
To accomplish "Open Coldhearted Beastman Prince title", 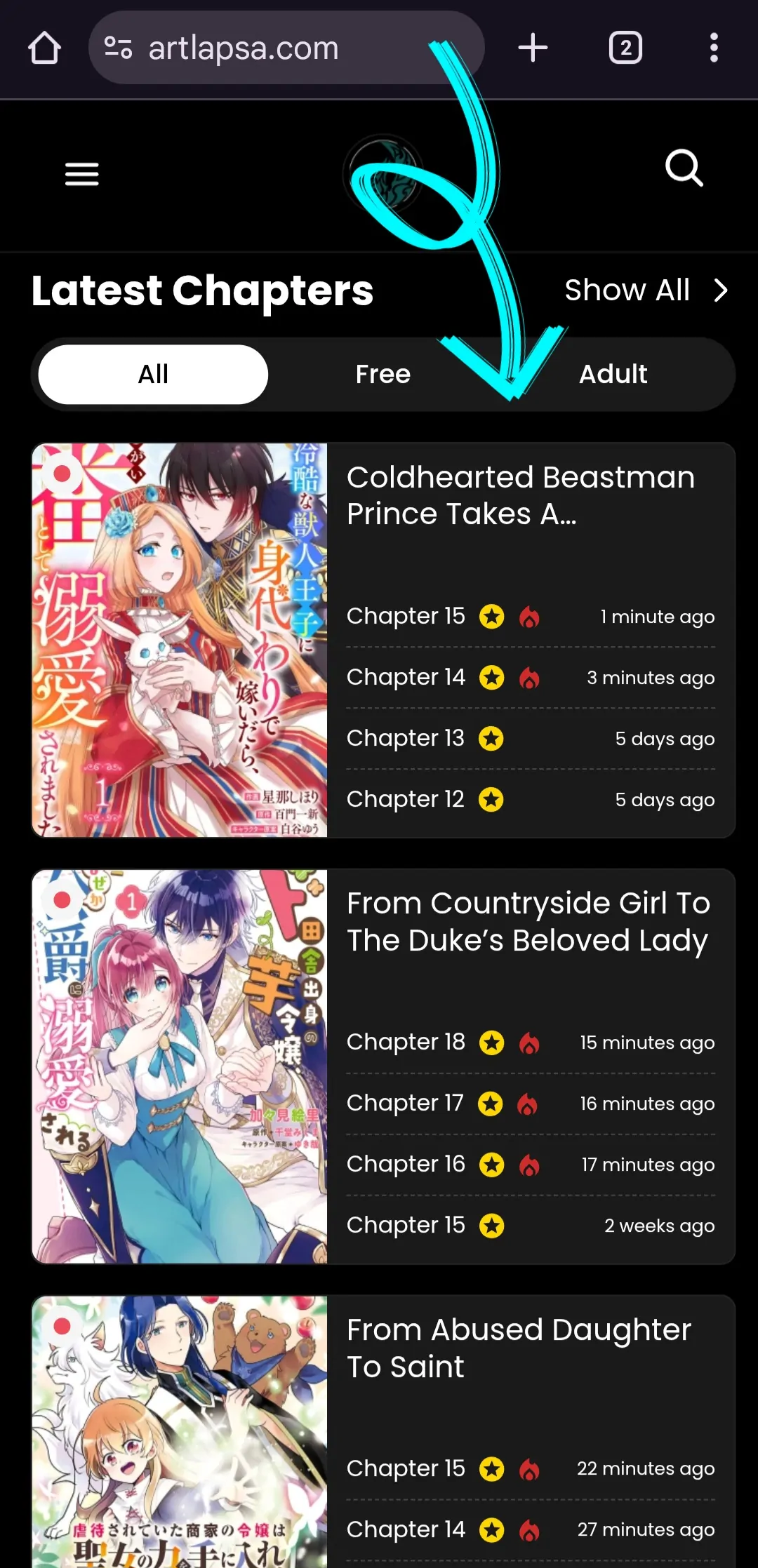I will tap(521, 495).
